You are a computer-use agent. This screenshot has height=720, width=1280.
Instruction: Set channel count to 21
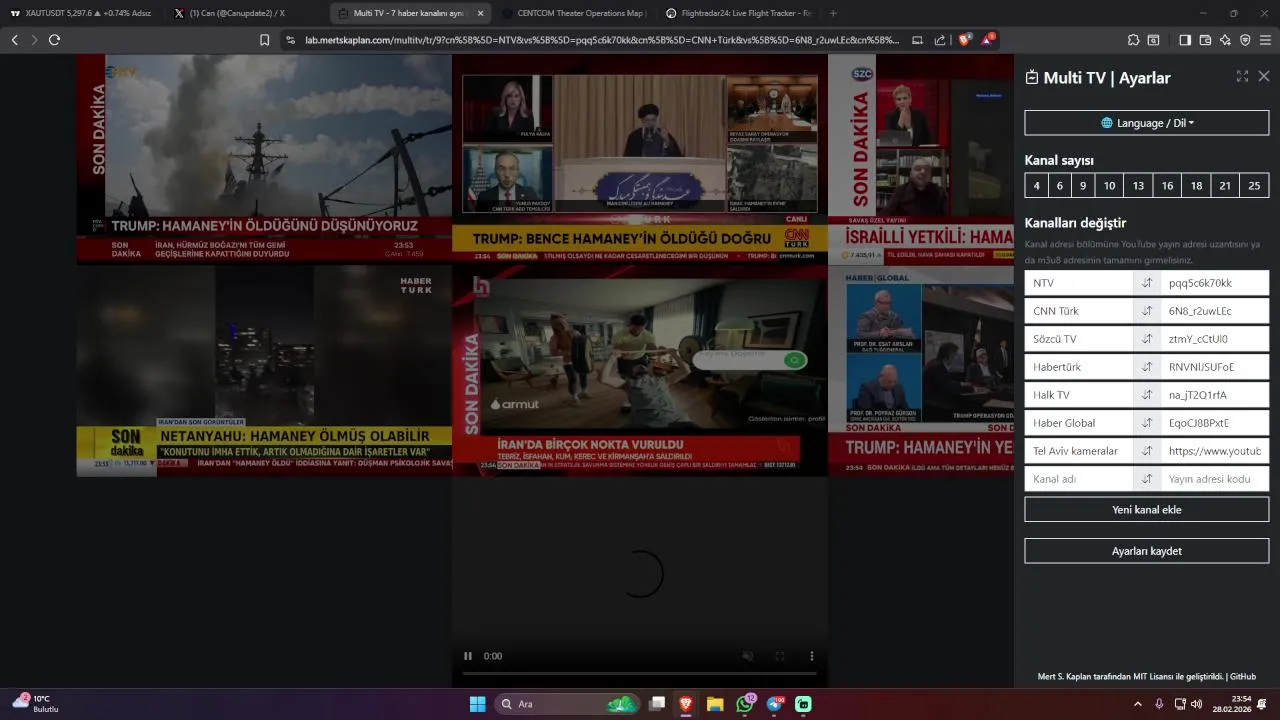tap(1225, 186)
